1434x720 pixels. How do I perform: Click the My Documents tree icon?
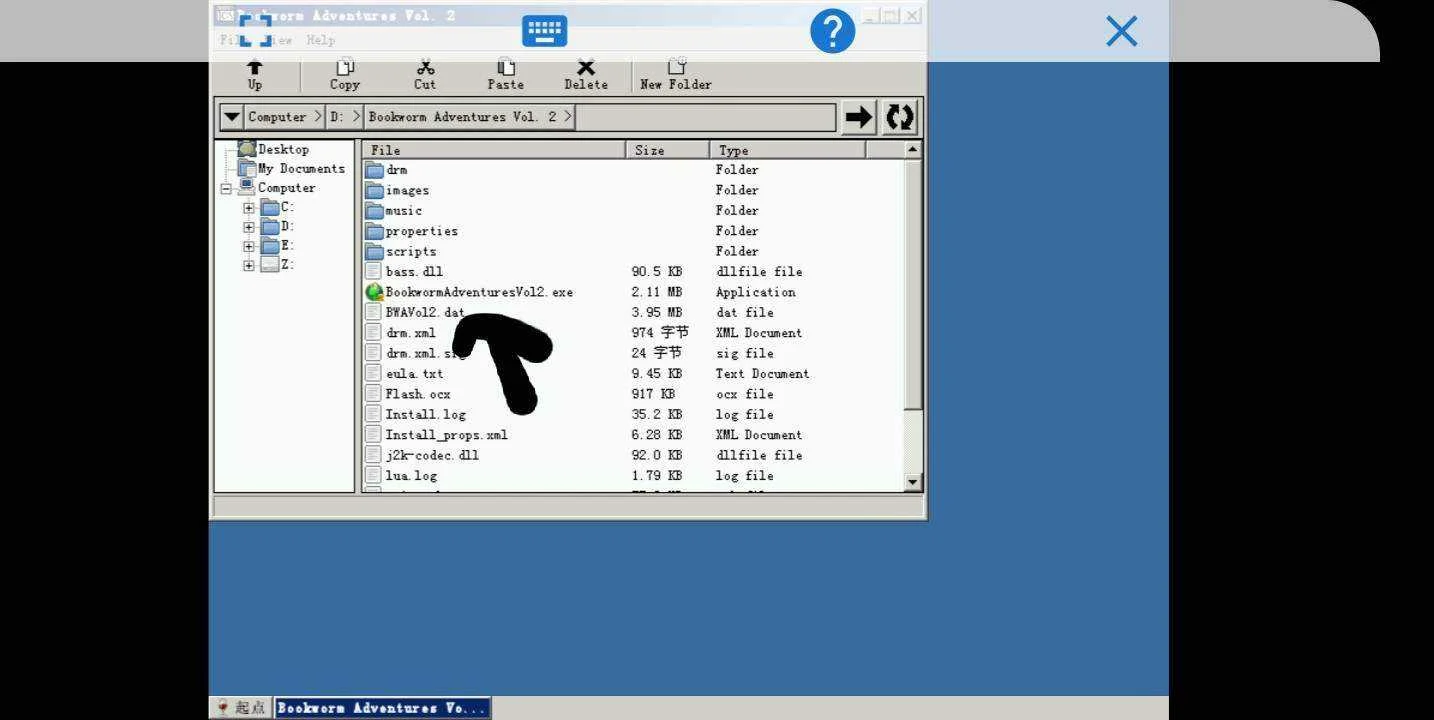[x=247, y=169]
